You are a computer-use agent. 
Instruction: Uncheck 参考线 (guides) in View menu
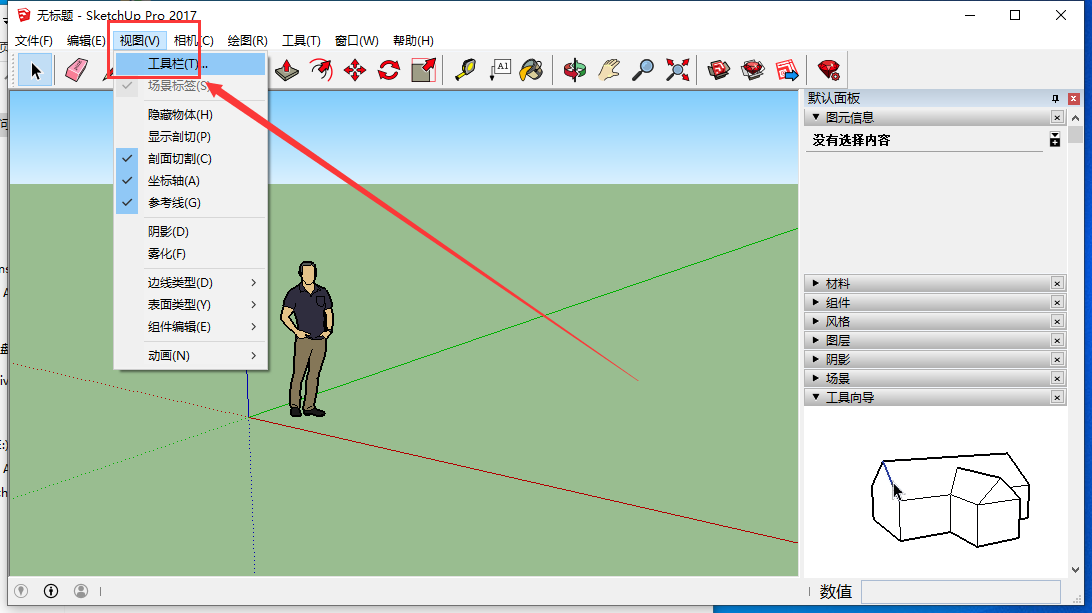[174, 203]
